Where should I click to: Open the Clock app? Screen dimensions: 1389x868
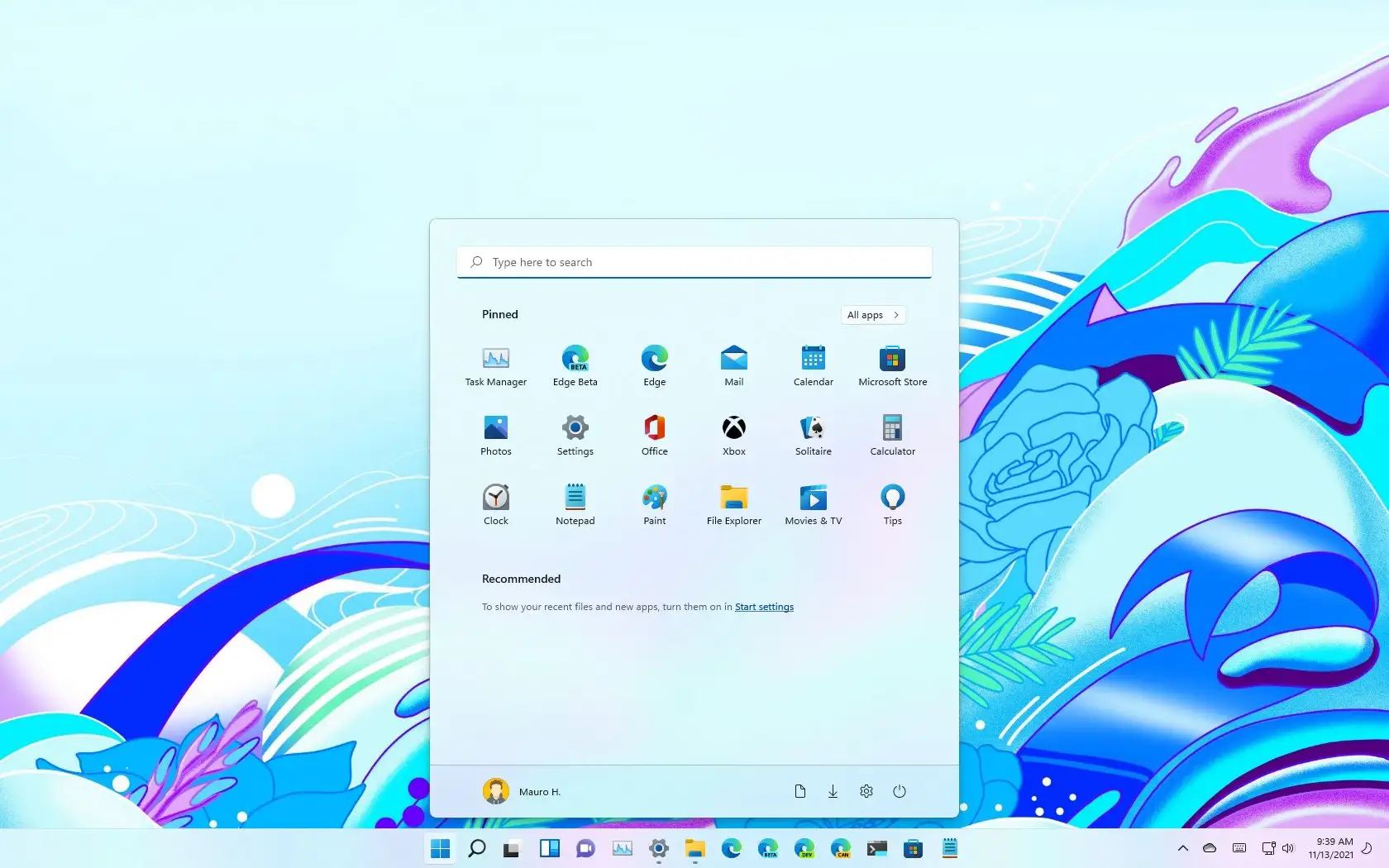495,506
